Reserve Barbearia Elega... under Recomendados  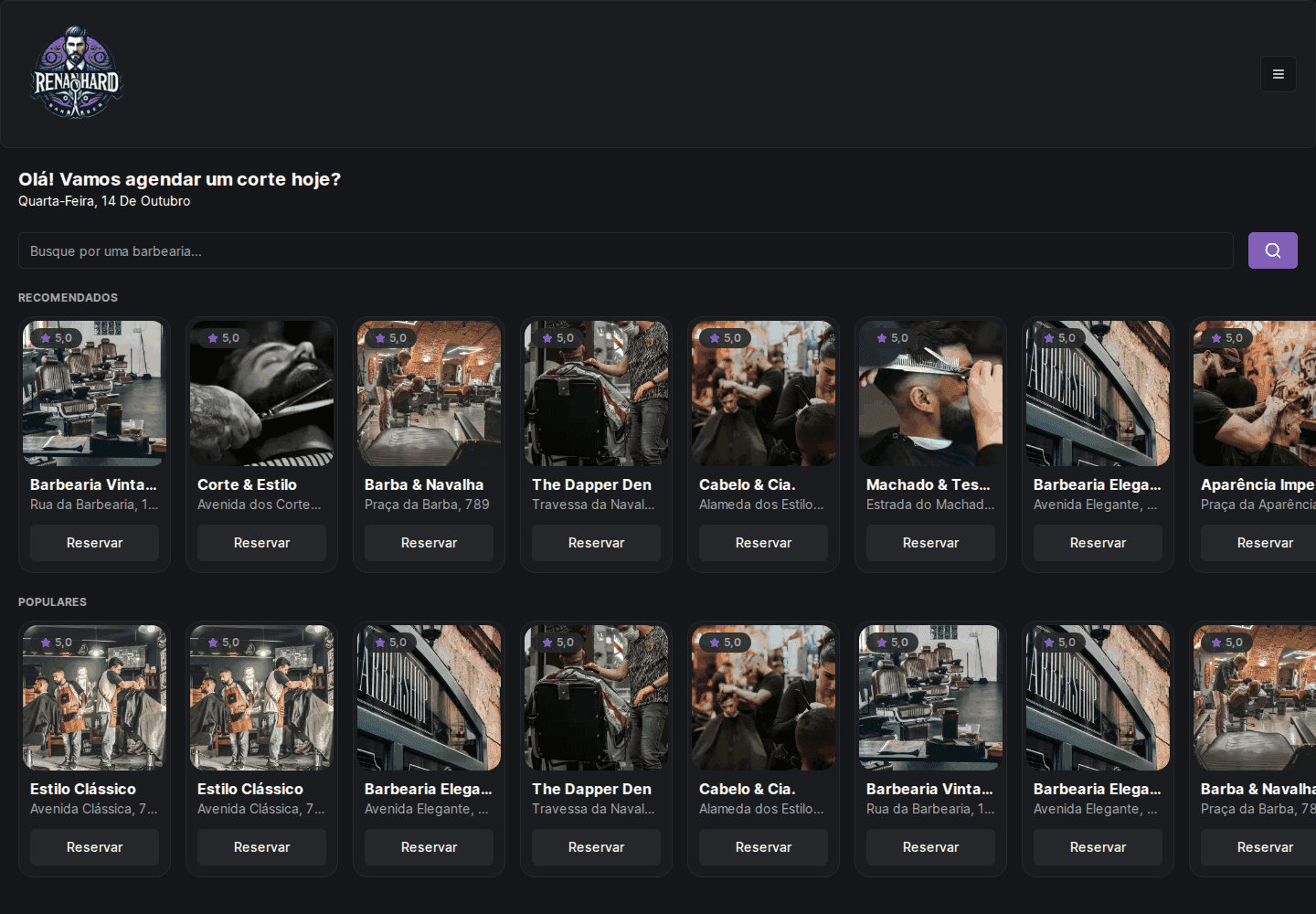1098,543
